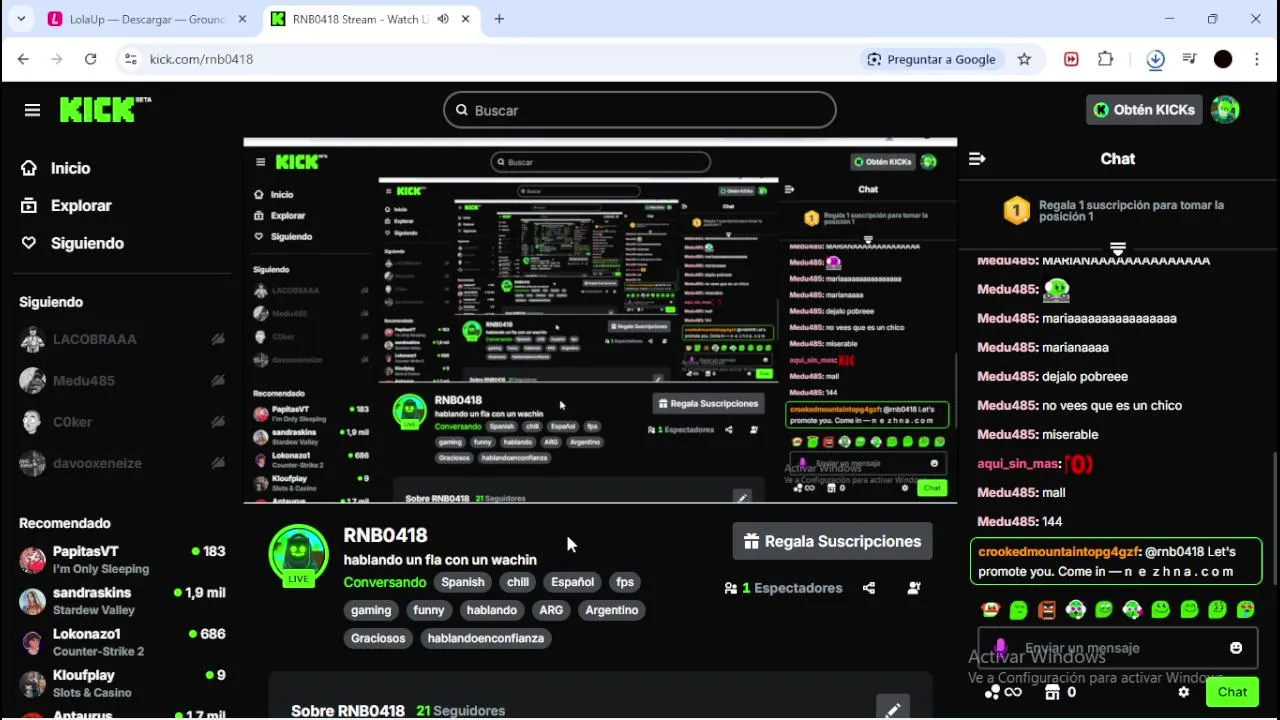Screen dimensions: 1280x720
Task: Go back to the previous page
Action: (x=23, y=59)
